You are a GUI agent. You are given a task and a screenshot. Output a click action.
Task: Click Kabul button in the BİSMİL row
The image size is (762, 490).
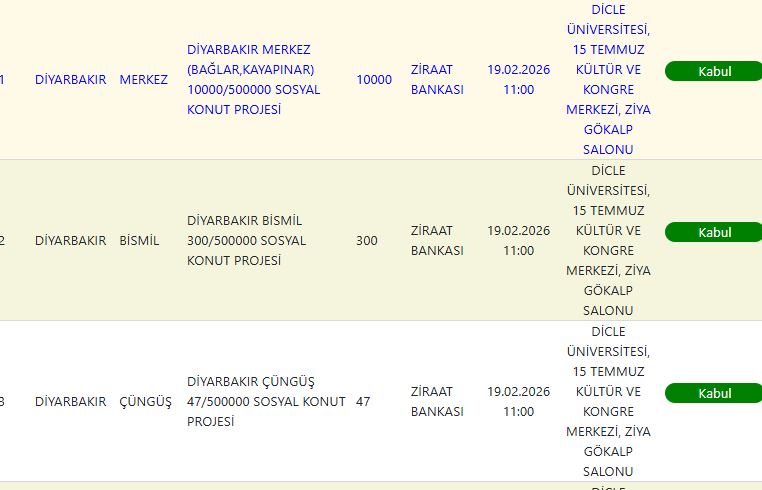[x=713, y=232]
